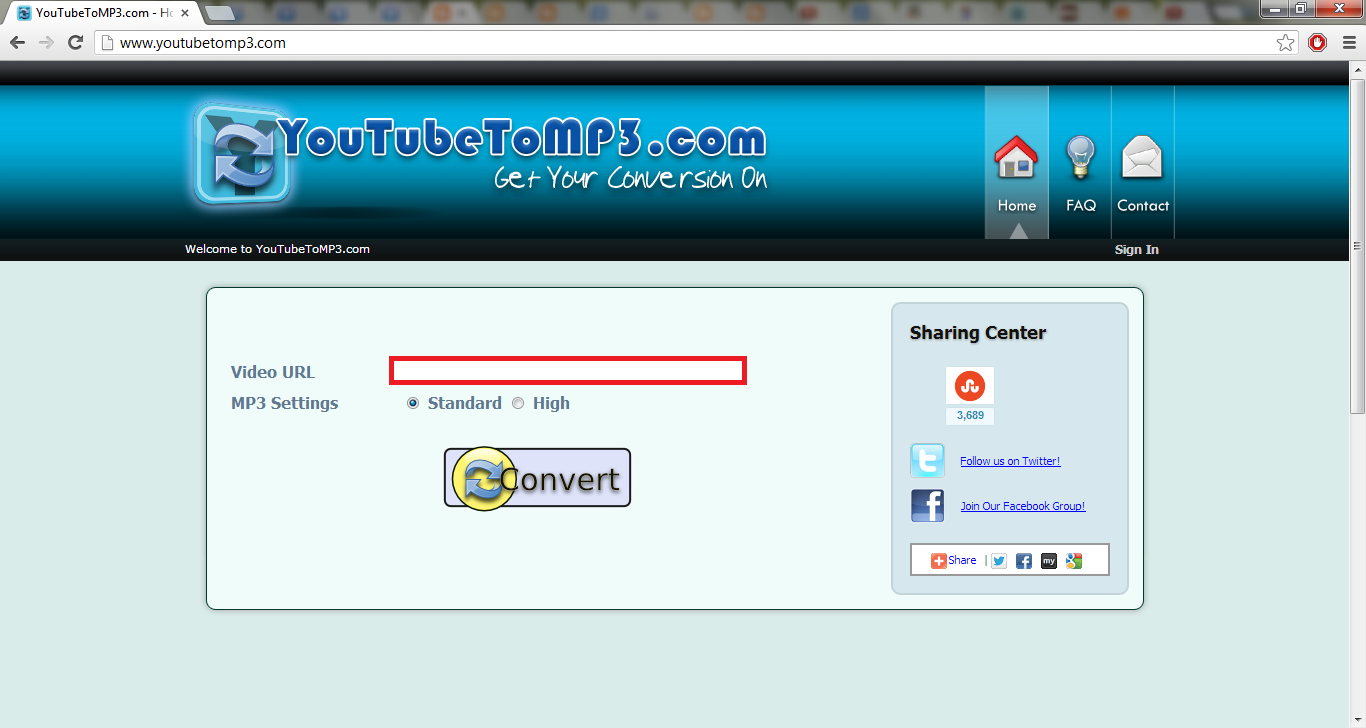Click the Home house icon
This screenshot has height=728, width=1366.
(x=1016, y=157)
